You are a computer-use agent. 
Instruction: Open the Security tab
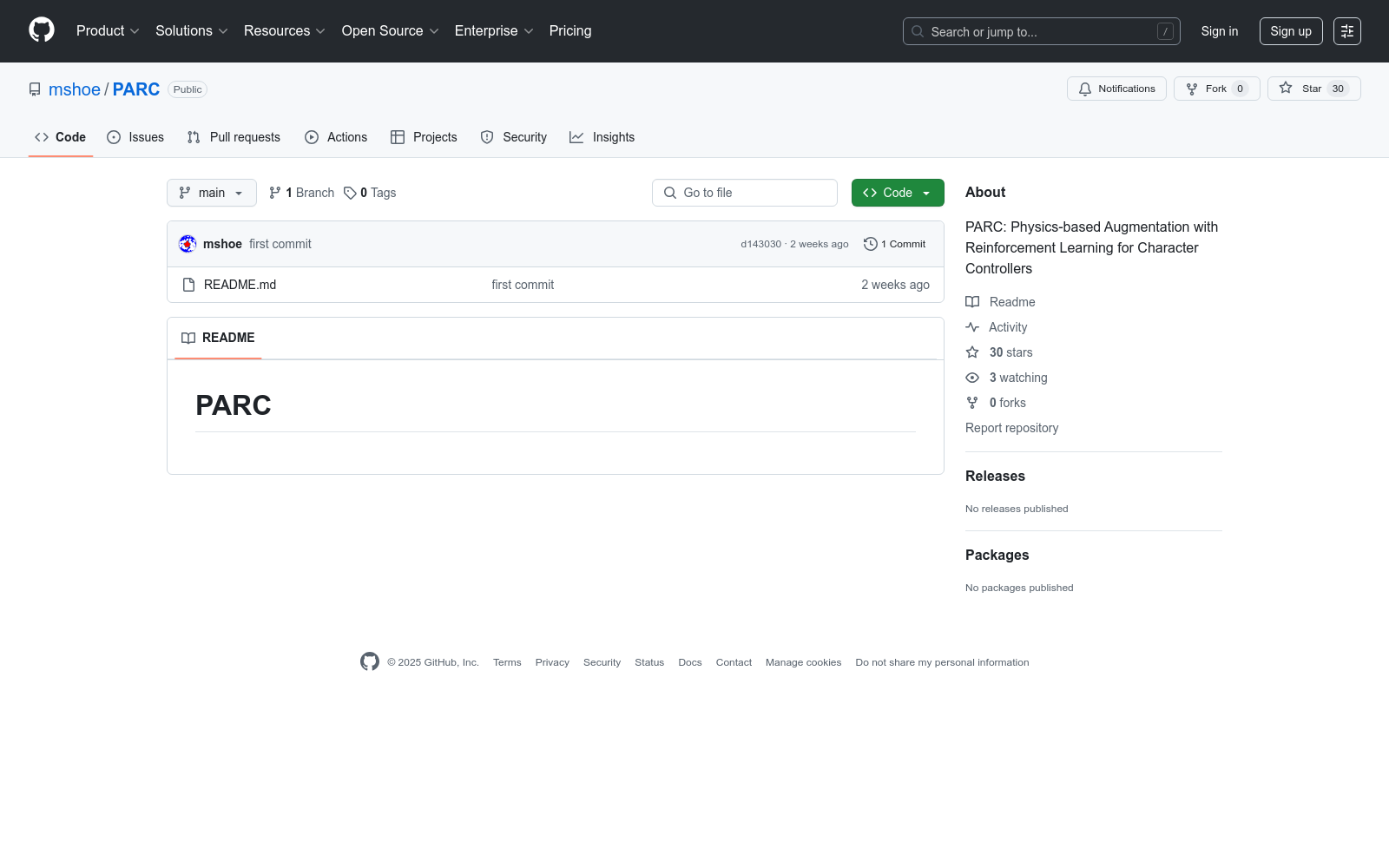click(514, 137)
